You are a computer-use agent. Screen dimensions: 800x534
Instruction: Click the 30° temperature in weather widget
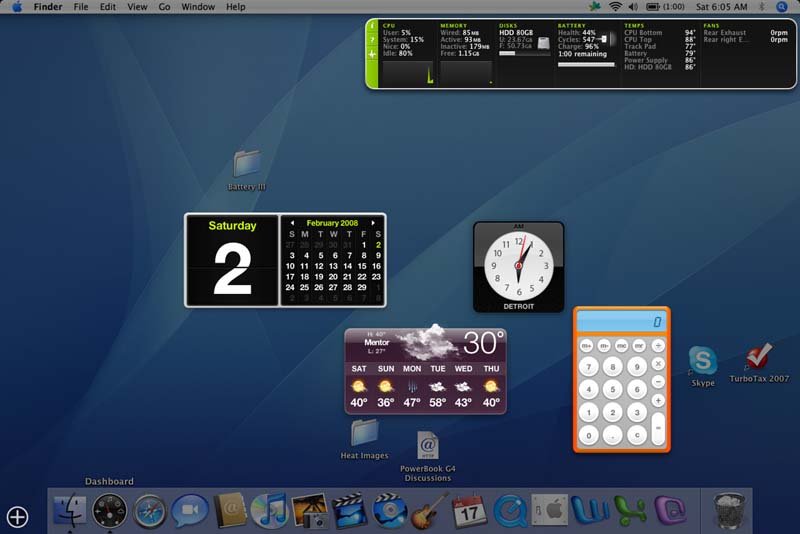pyautogui.click(x=484, y=343)
